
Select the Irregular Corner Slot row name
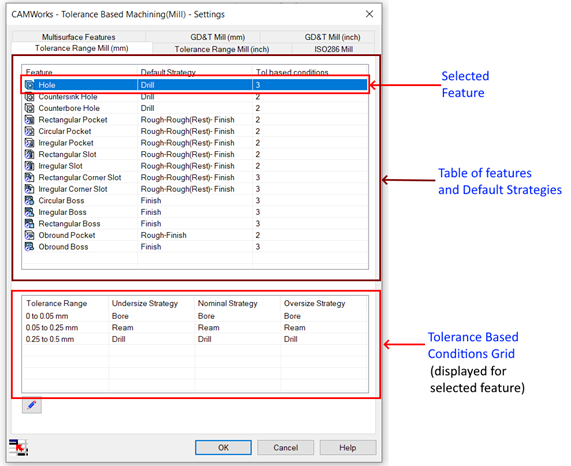73,189
